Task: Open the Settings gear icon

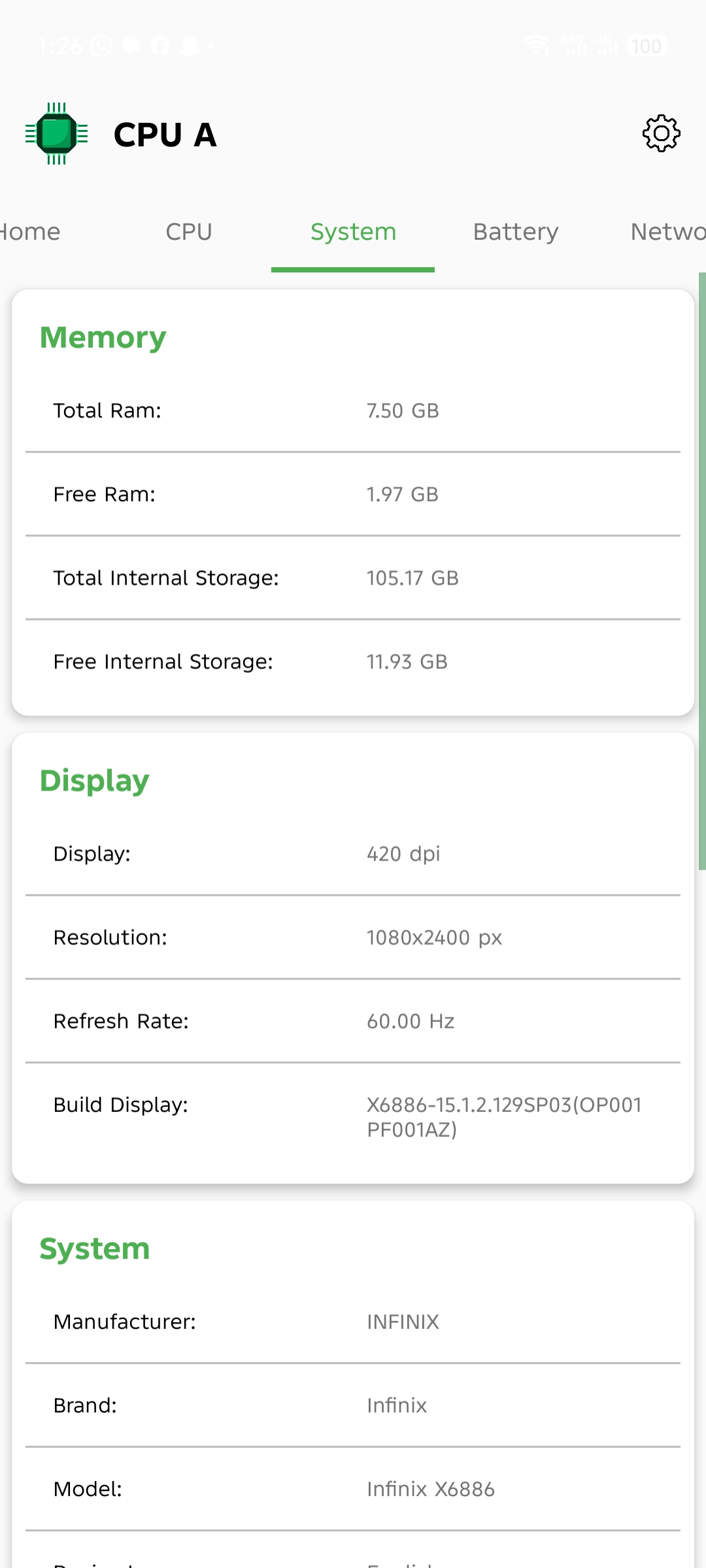Action: (x=660, y=134)
